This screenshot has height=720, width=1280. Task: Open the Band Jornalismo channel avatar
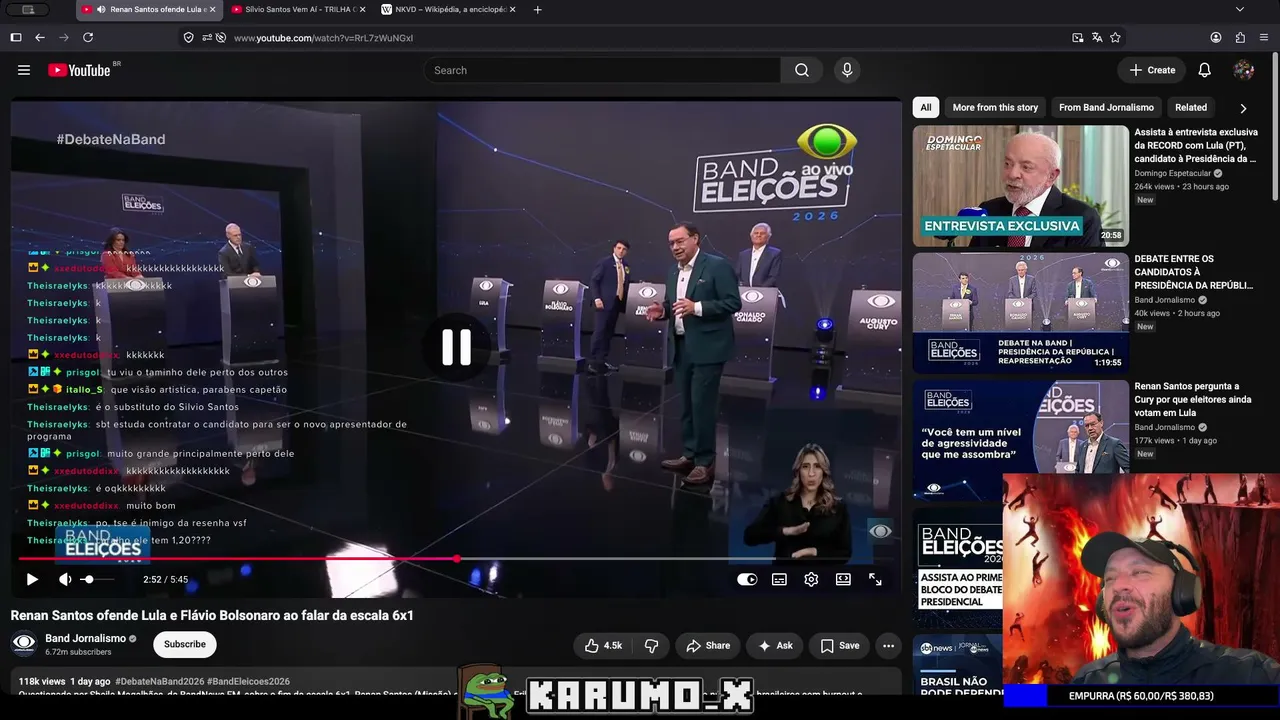coord(25,644)
